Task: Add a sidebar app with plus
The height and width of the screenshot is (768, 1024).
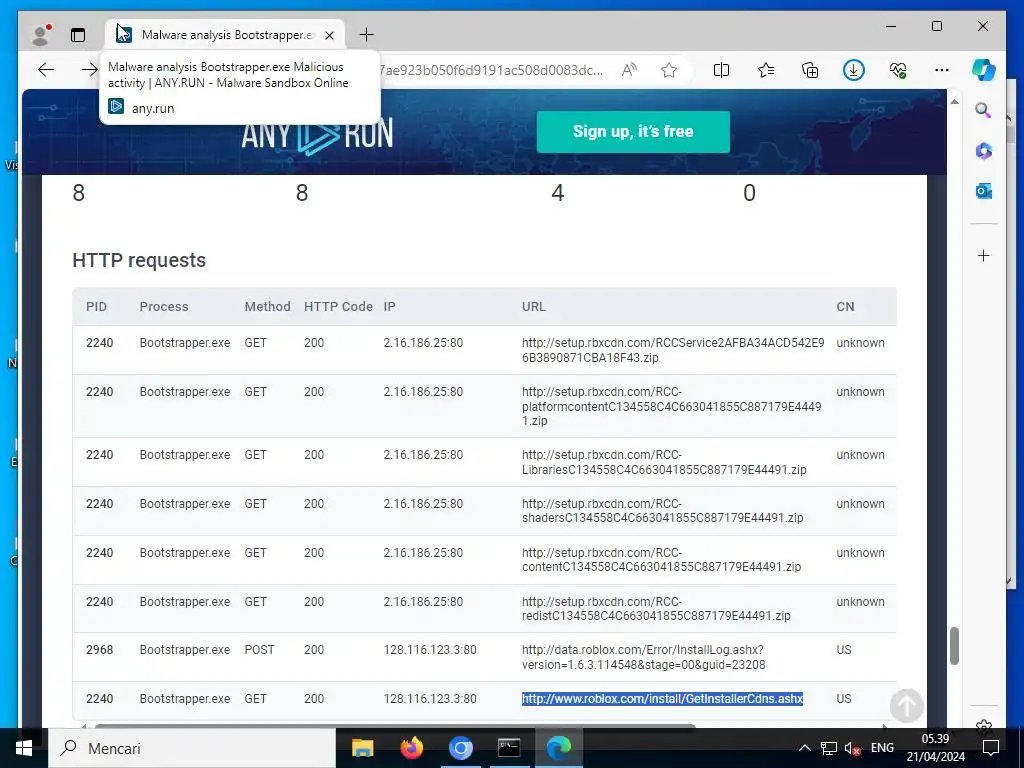Action: pyautogui.click(x=984, y=255)
